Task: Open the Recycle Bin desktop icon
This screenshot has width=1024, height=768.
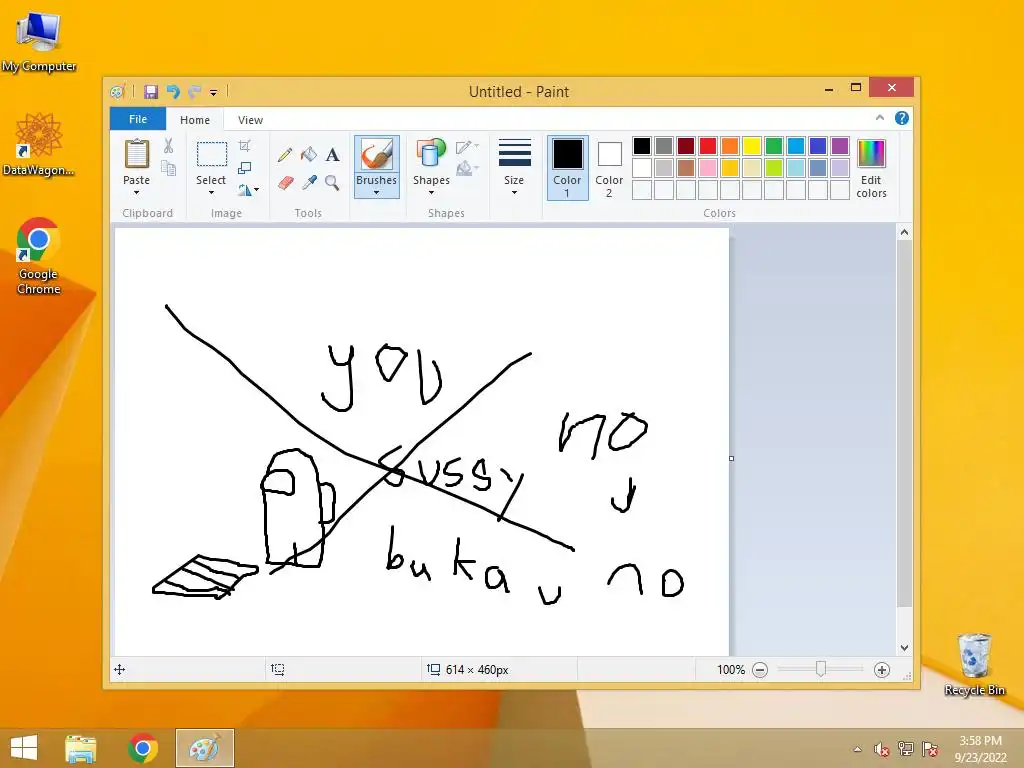Action: point(974,665)
